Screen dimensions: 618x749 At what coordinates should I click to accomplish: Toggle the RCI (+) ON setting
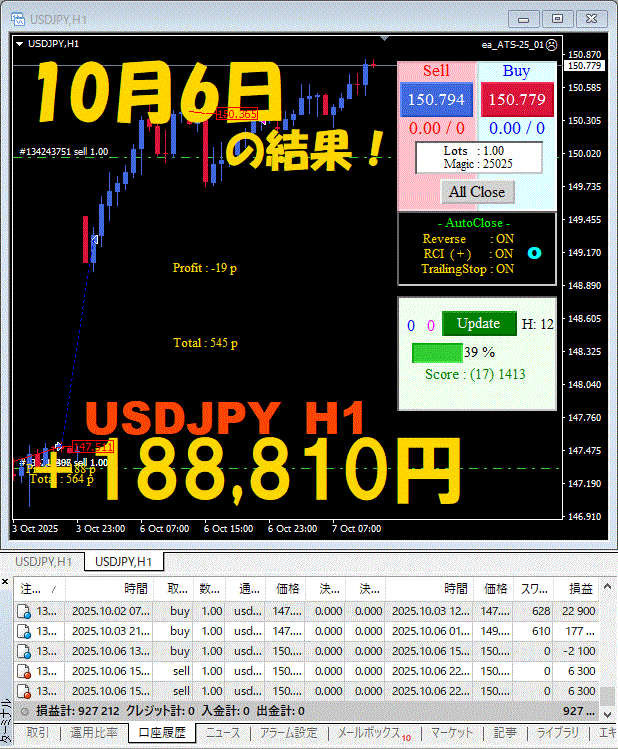[x=469, y=254]
